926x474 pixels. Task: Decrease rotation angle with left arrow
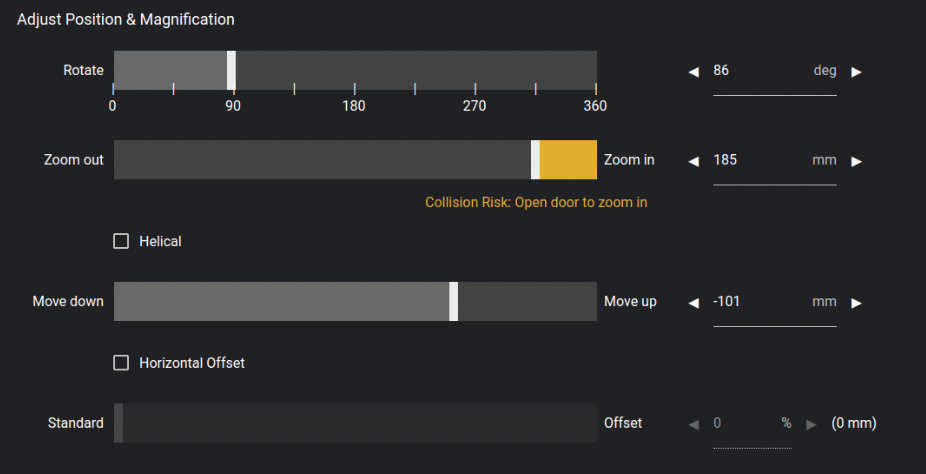click(694, 72)
